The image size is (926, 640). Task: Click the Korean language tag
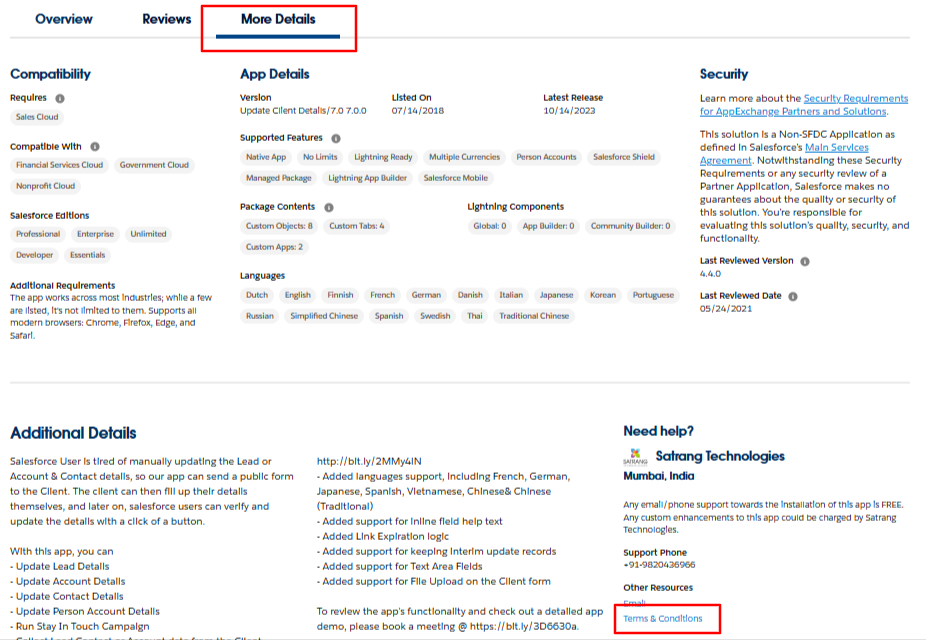pyautogui.click(x=603, y=295)
